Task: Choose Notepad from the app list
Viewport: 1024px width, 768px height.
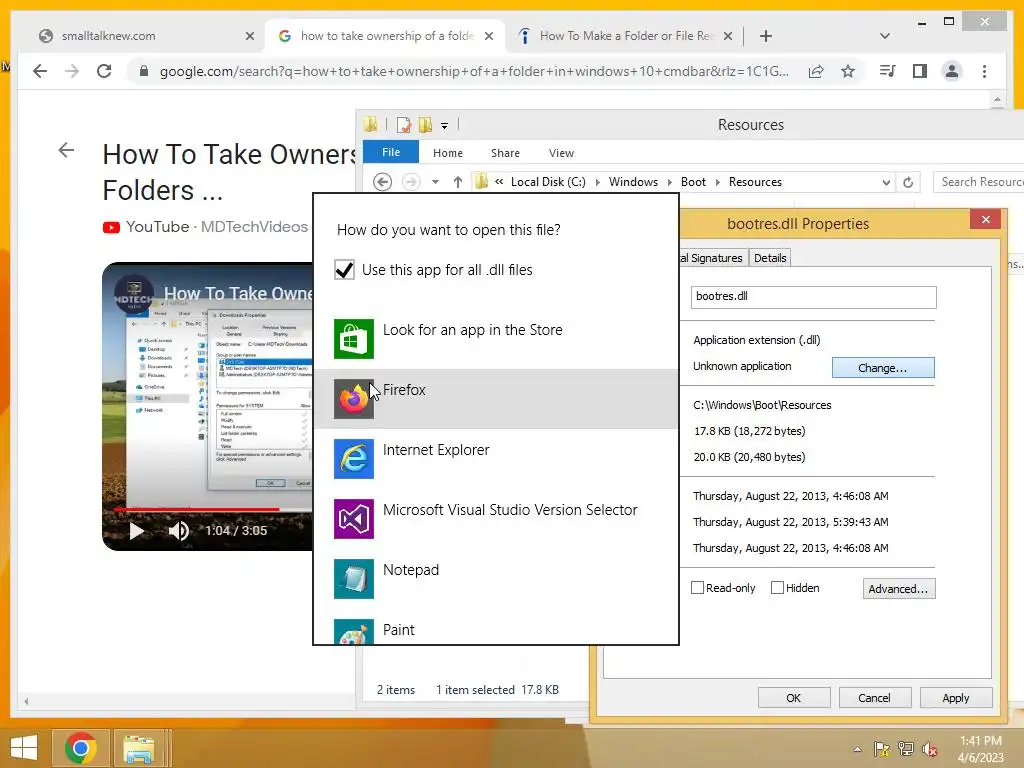Action: (x=496, y=579)
